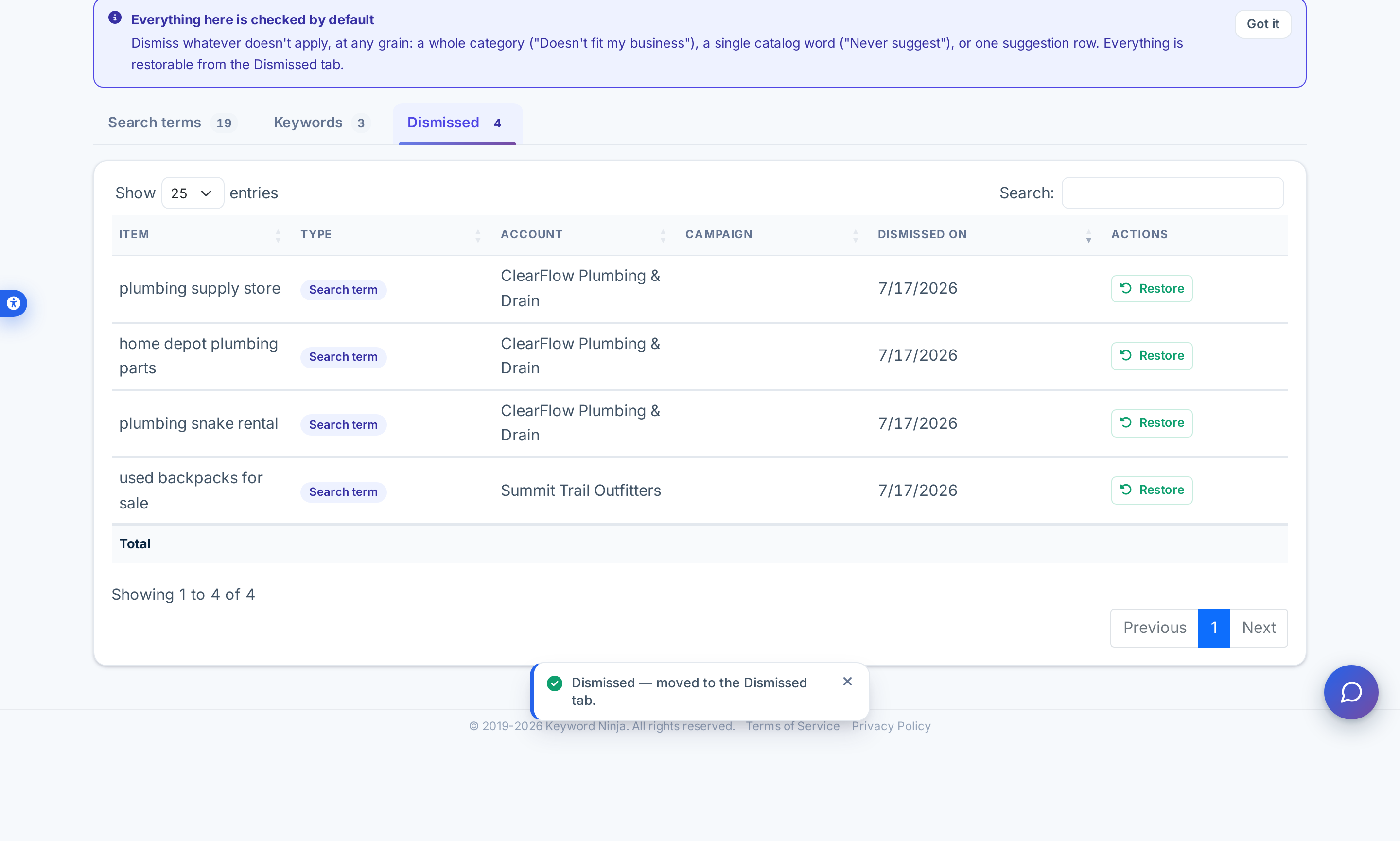Image resolution: width=1400 pixels, height=841 pixels.
Task: Click ClearFlow account in plumbing snake rental row
Action: point(580,423)
